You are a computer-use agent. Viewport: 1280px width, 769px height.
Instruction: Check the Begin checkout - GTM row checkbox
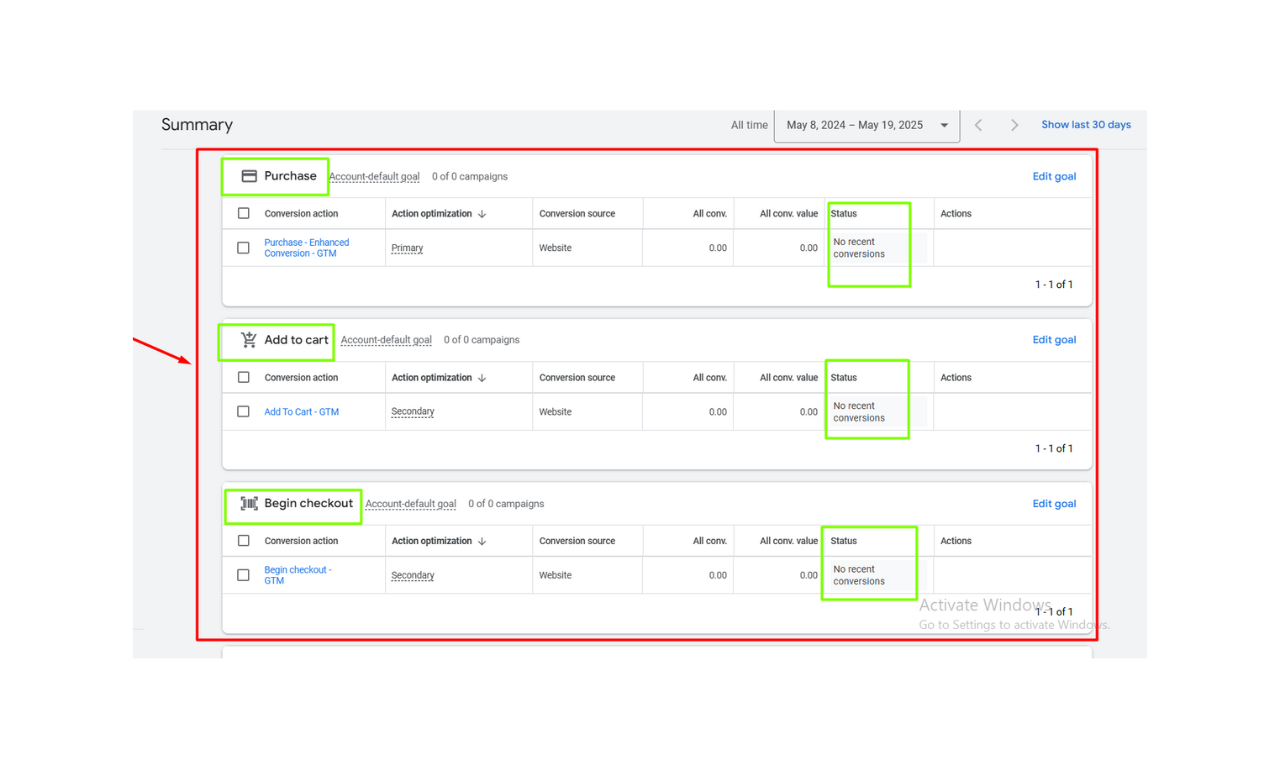[x=243, y=575]
